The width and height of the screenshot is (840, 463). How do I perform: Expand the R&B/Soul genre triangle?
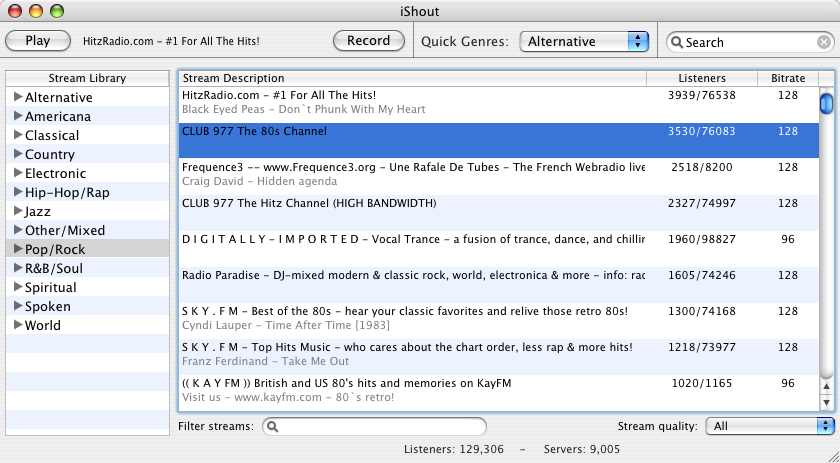point(18,268)
